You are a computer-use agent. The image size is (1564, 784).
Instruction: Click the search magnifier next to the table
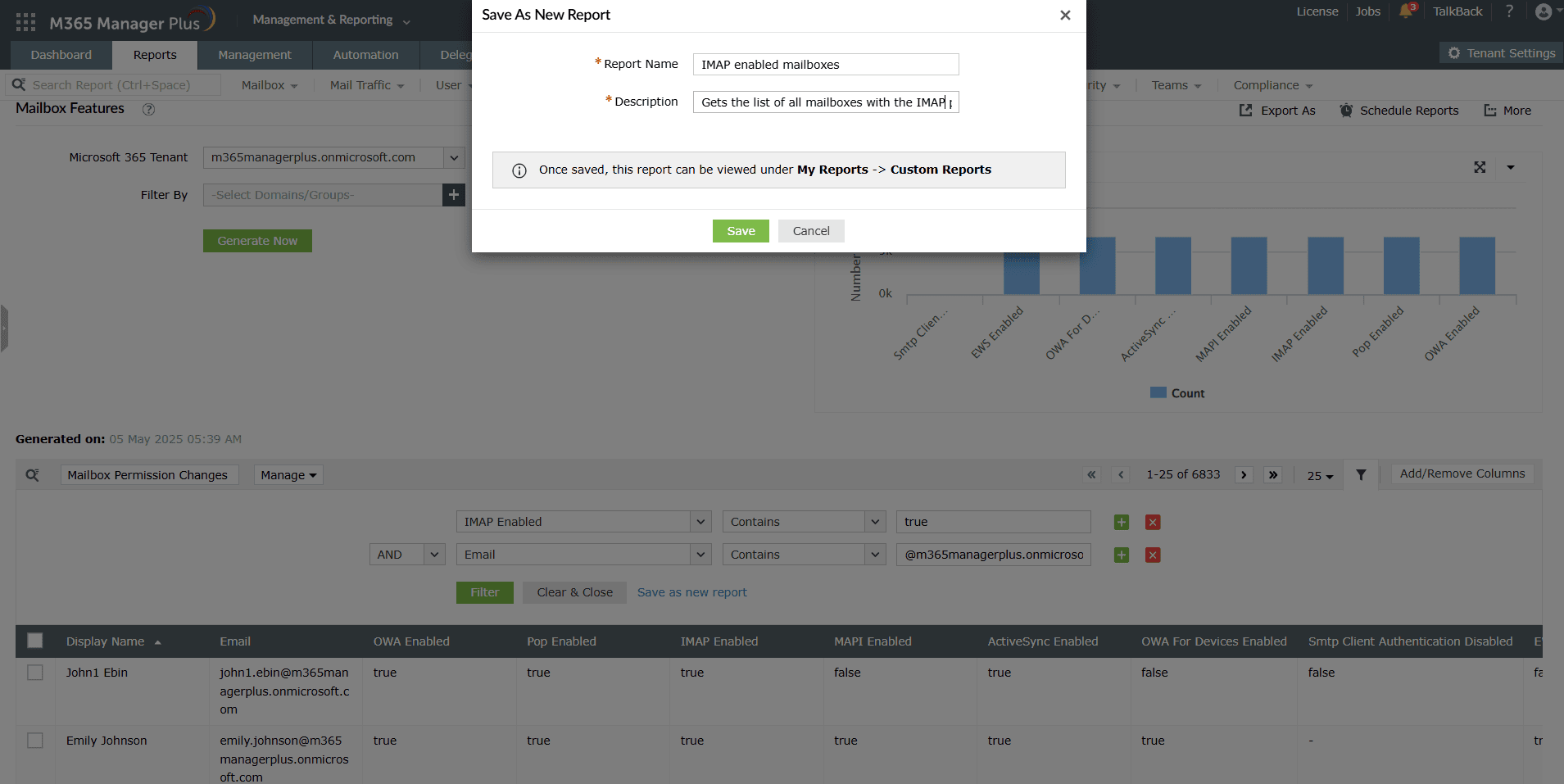pyautogui.click(x=33, y=474)
